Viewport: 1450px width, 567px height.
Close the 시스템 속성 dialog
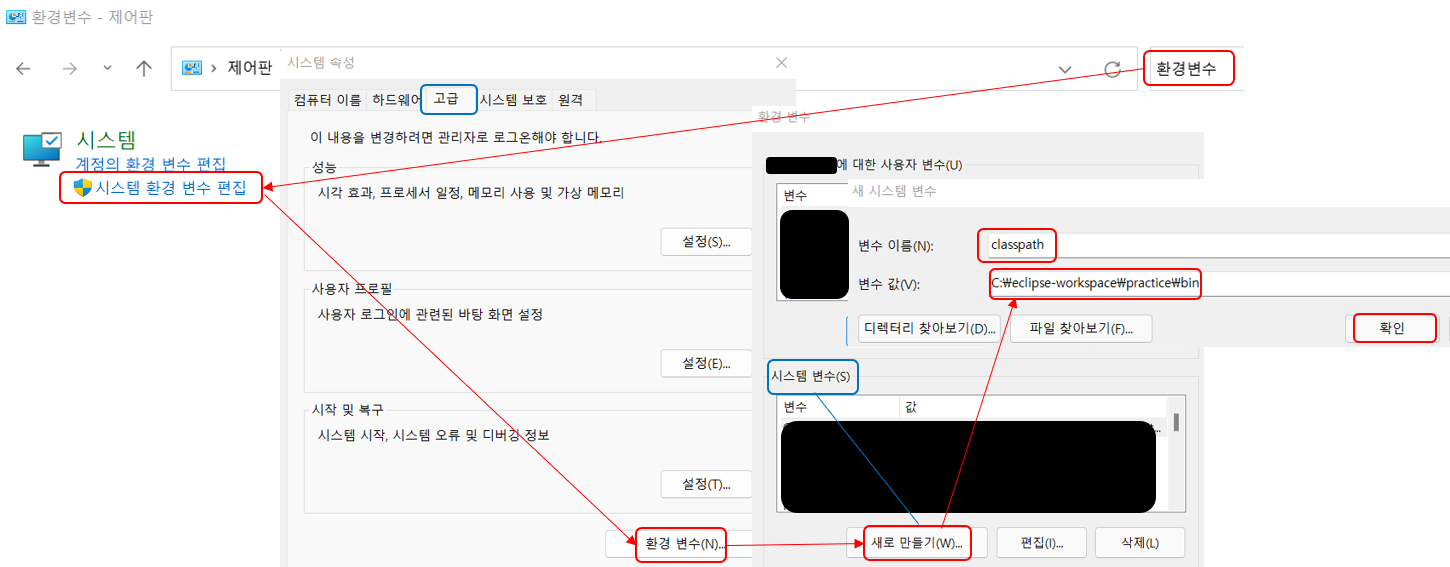tap(781, 63)
